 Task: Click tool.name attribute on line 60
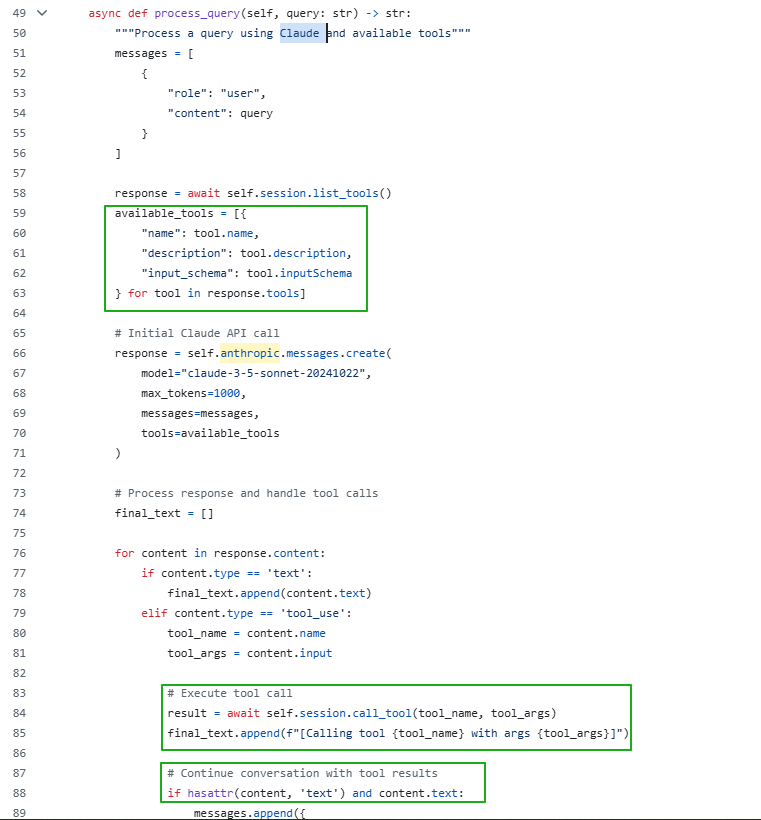(x=224, y=233)
